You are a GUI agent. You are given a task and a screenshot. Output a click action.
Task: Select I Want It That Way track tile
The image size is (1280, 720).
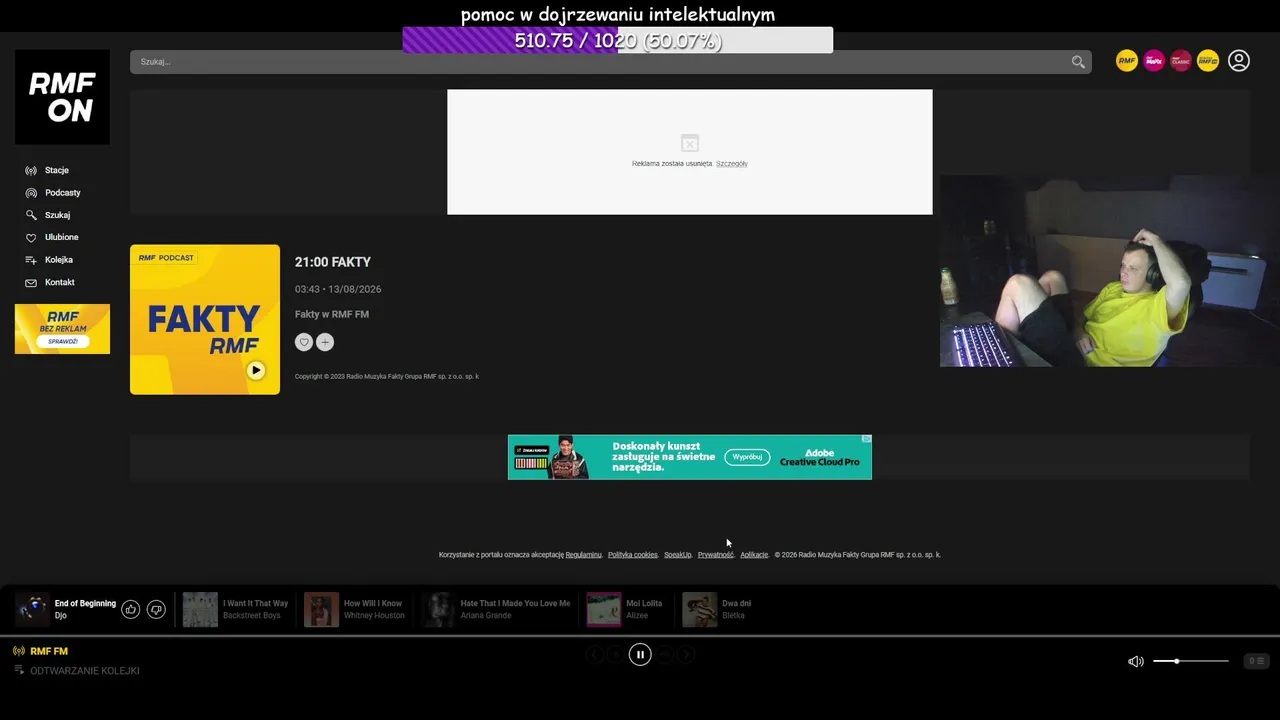(x=236, y=609)
